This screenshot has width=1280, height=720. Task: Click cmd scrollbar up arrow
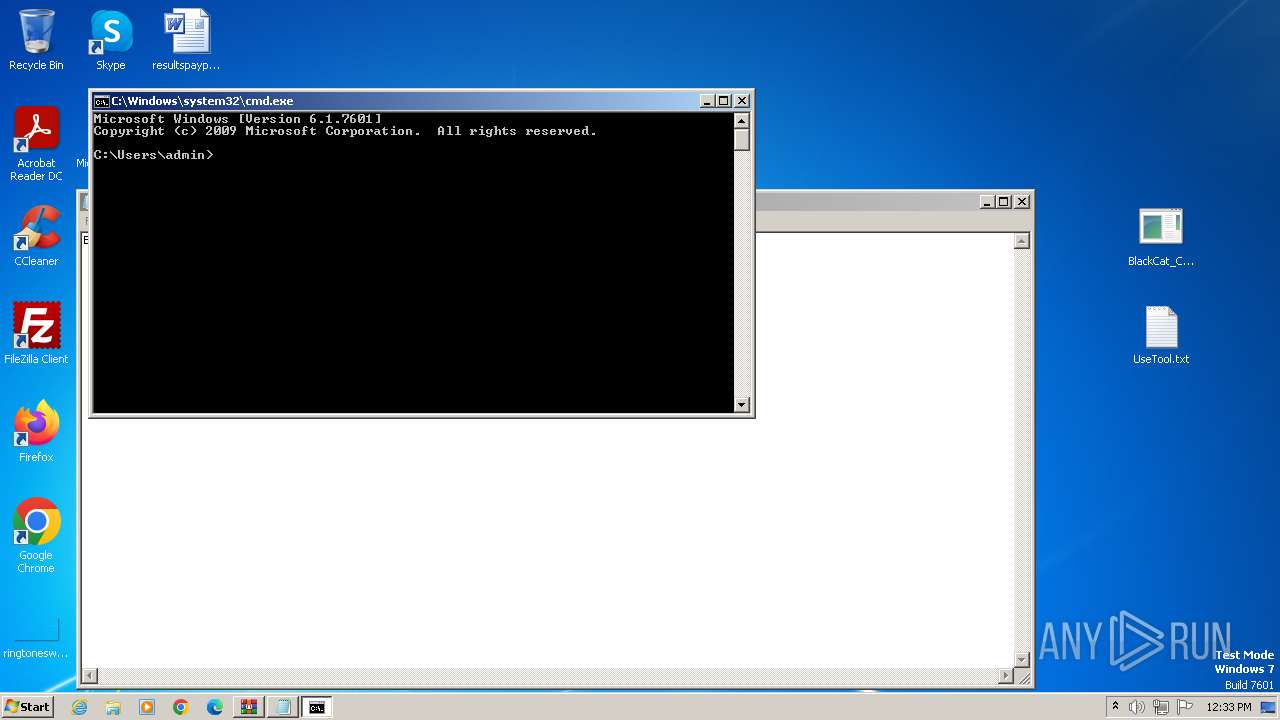pos(742,121)
